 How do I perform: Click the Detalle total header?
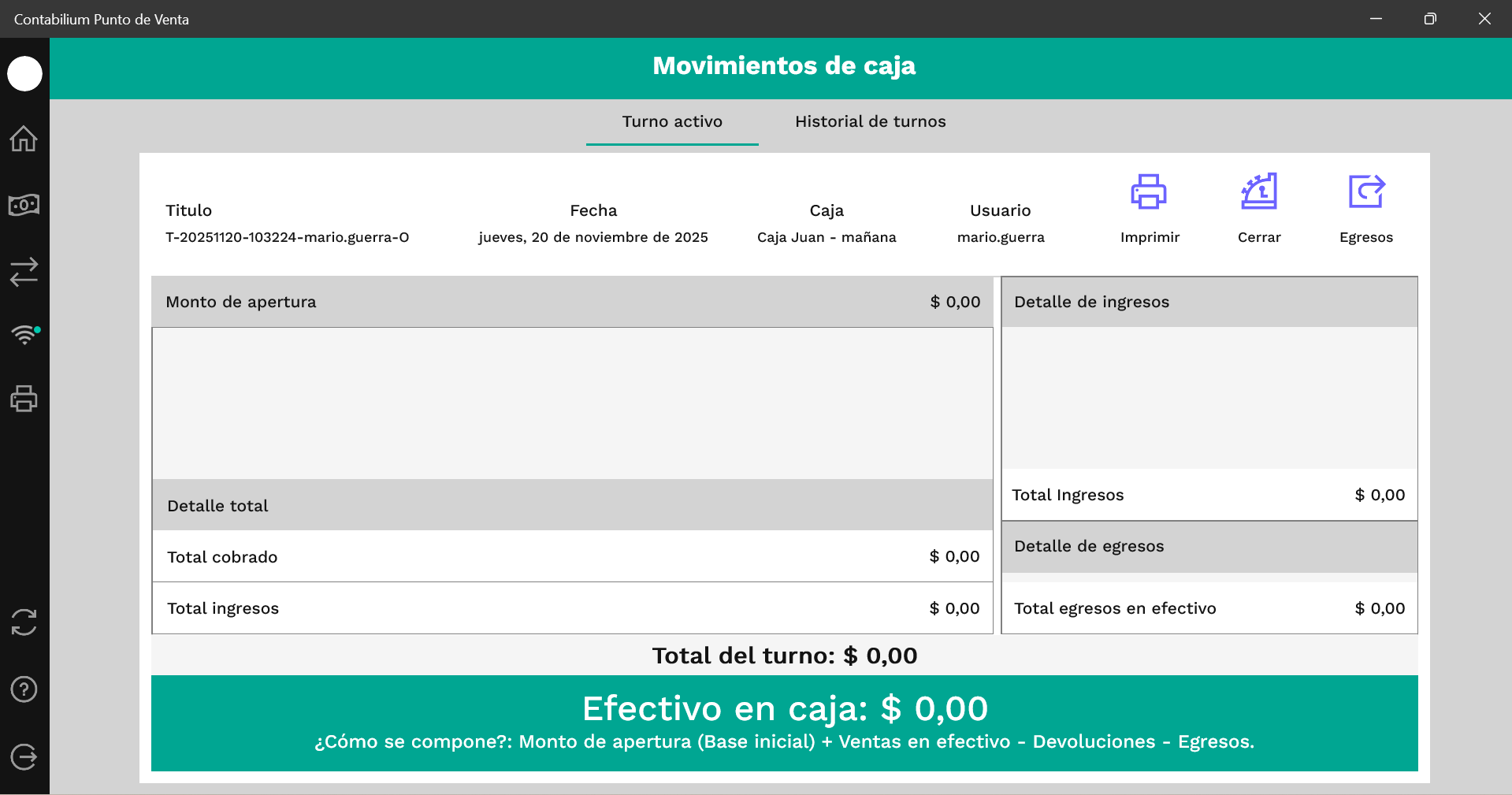tap(572, 505)
